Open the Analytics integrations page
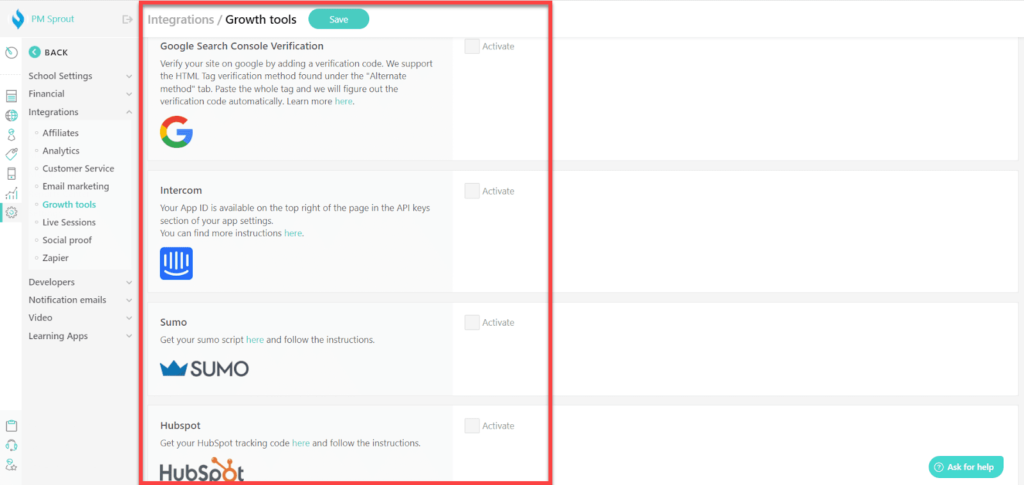This screenshot has width=1024, height=485. 61,151
